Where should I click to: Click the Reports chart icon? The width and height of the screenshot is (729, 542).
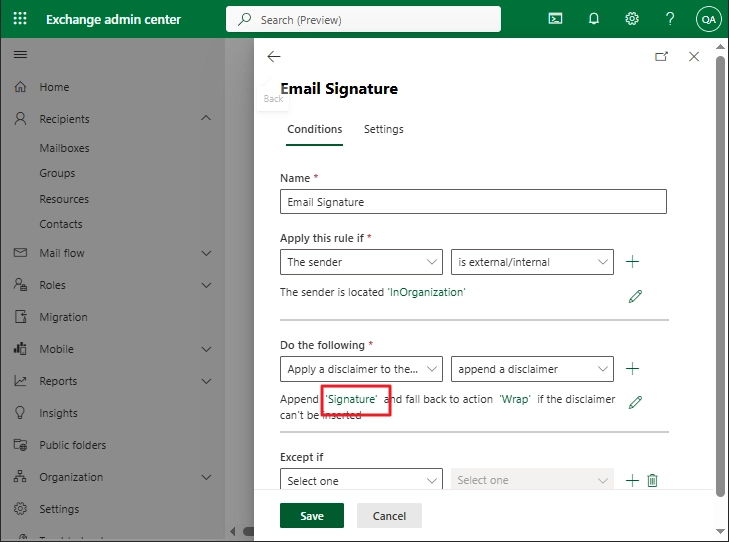[x=20, y=381]
